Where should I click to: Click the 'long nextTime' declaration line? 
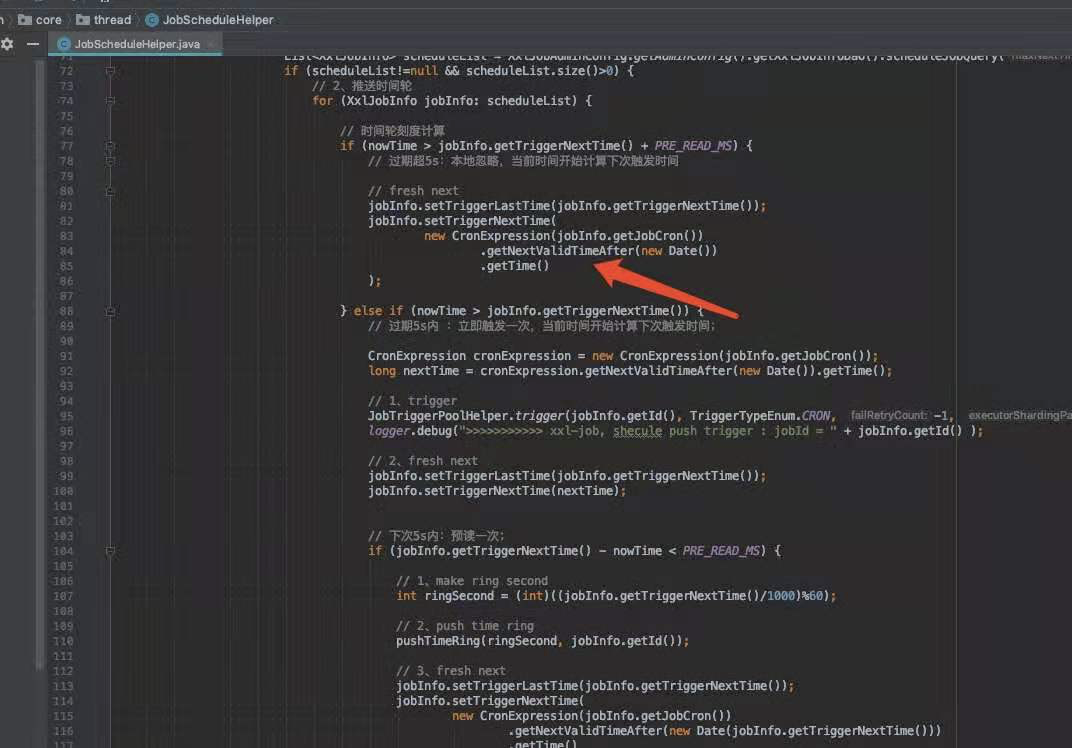click(x=629, y=371)
